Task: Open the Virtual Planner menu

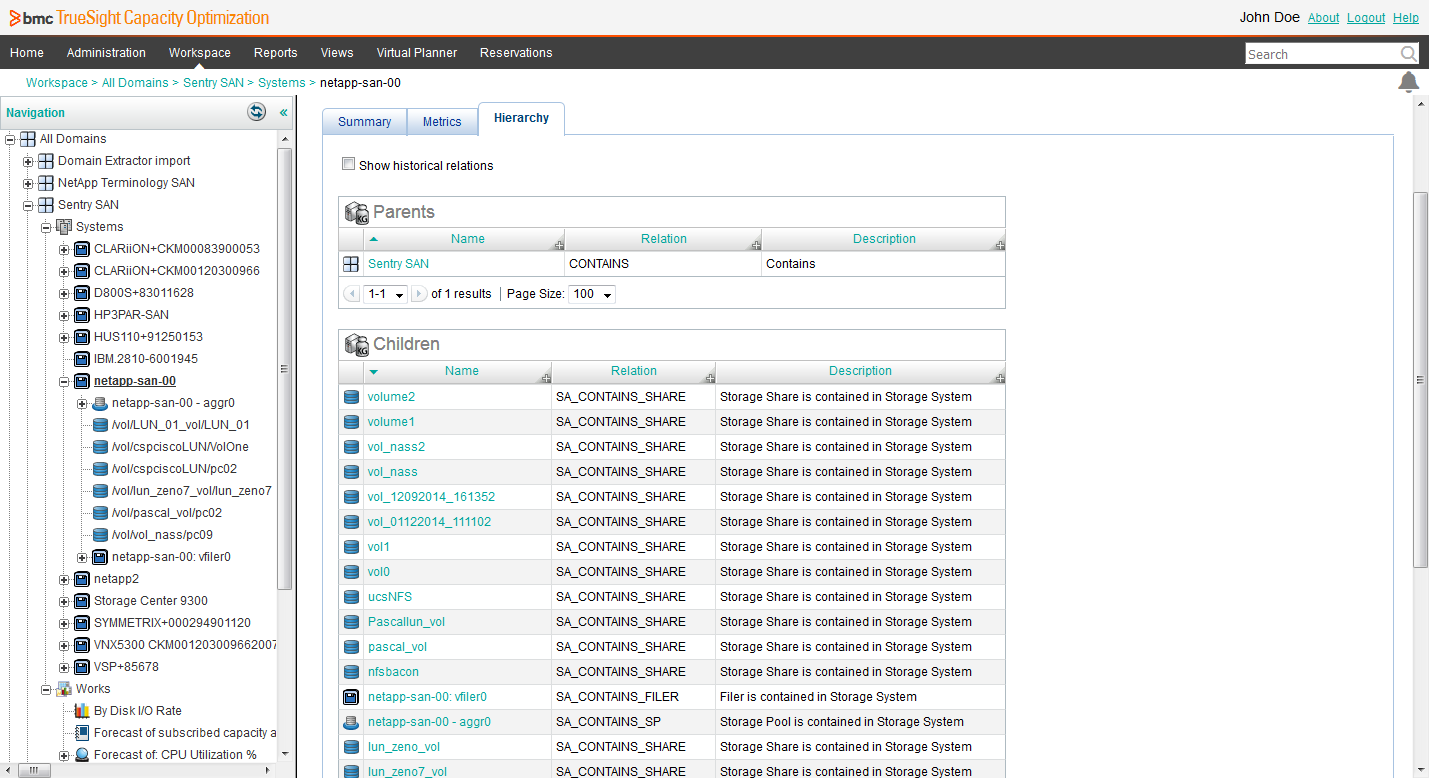Action: click(417, 53)
